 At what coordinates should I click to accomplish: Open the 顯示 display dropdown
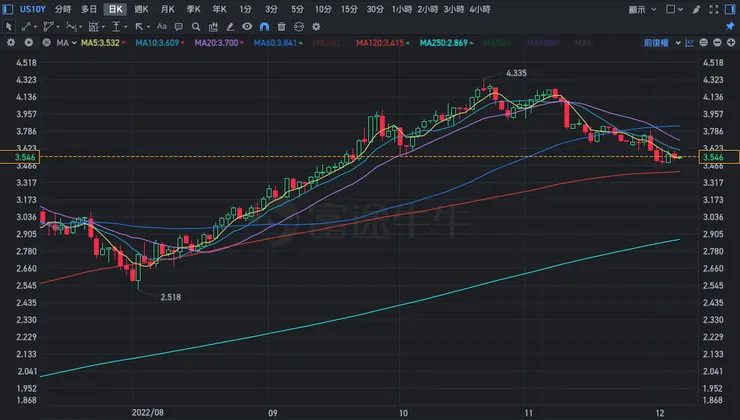point(642,9)
